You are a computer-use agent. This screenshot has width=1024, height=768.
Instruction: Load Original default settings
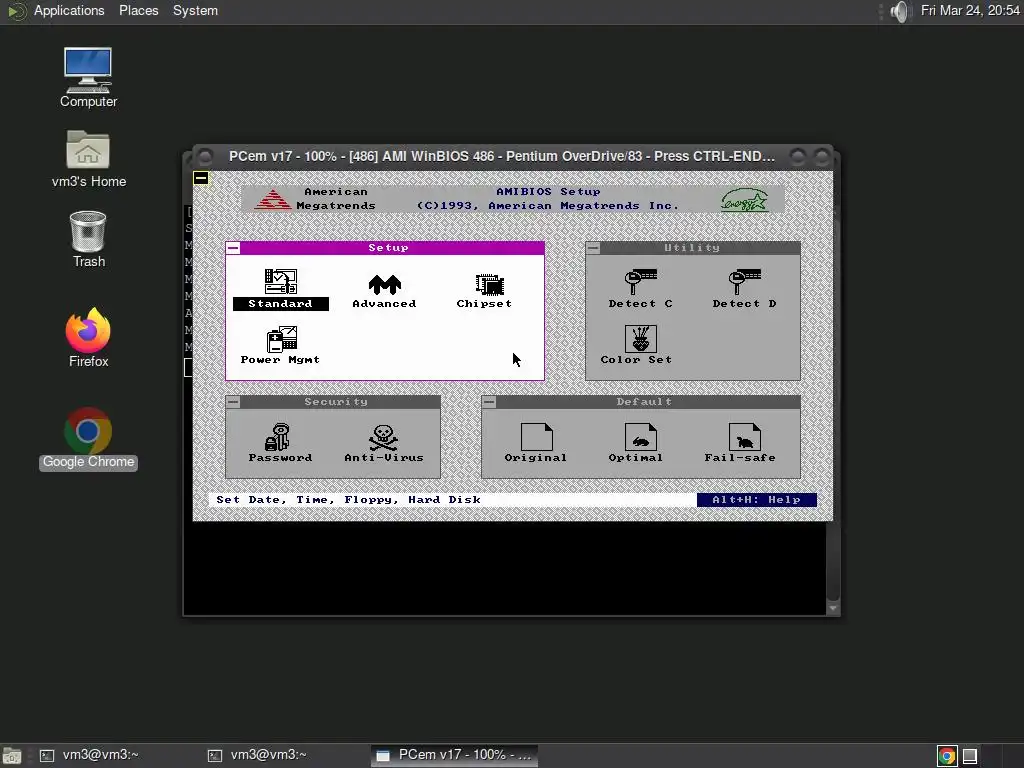536,443
